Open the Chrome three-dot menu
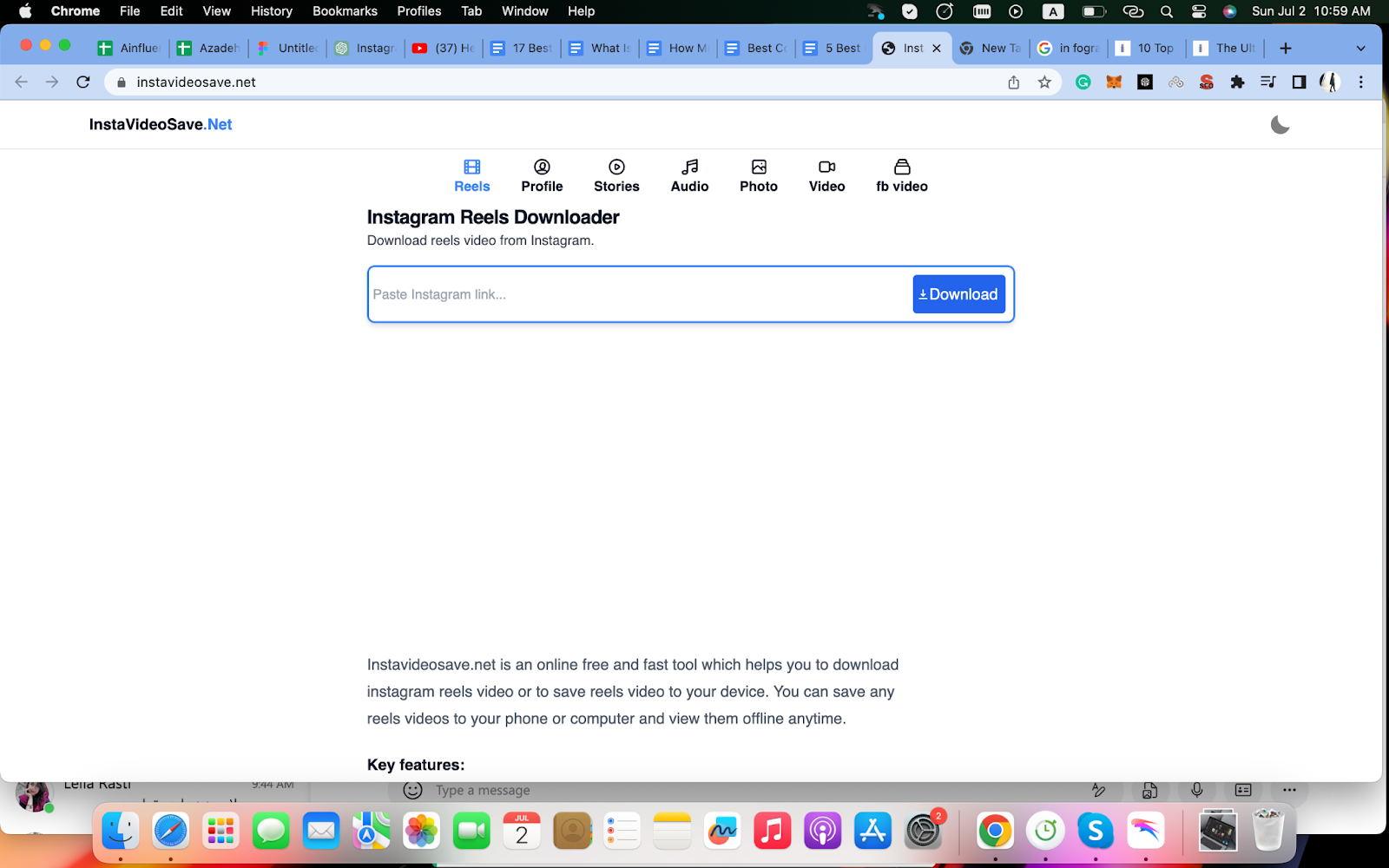Viewport: 1389px width, 868px height. (x=1361, y=82)
